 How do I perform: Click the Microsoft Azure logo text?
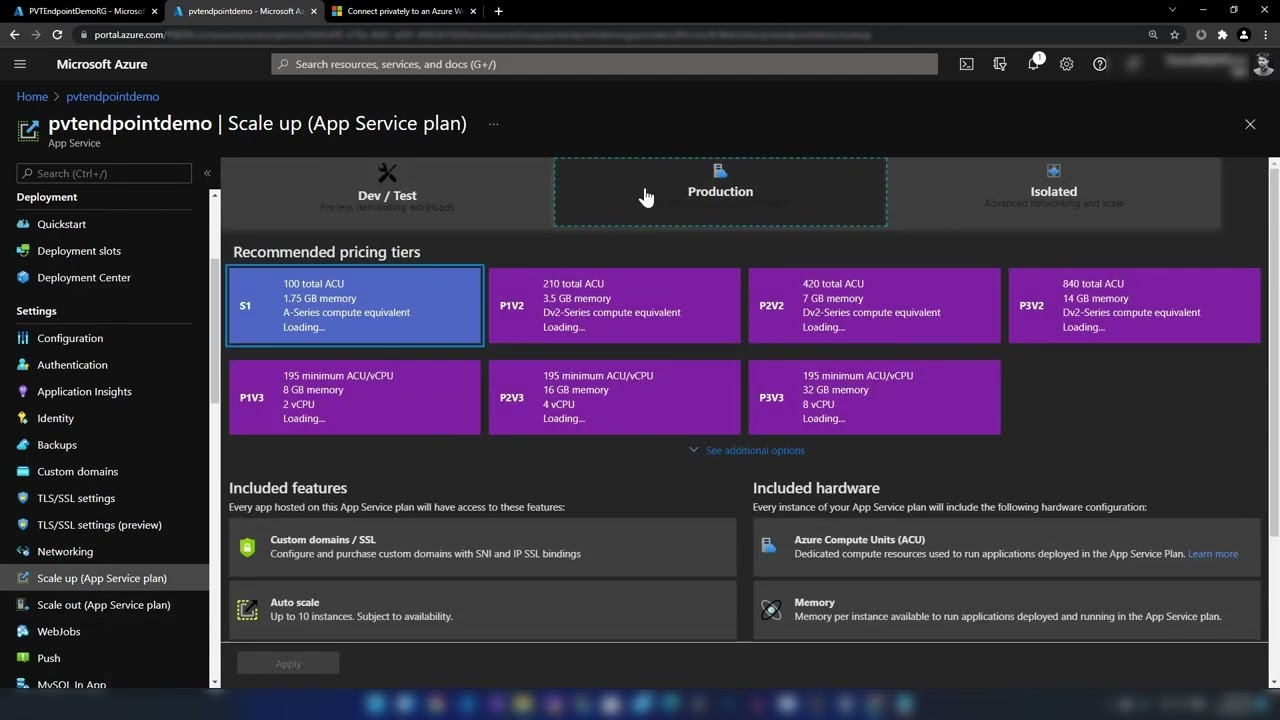102,64
